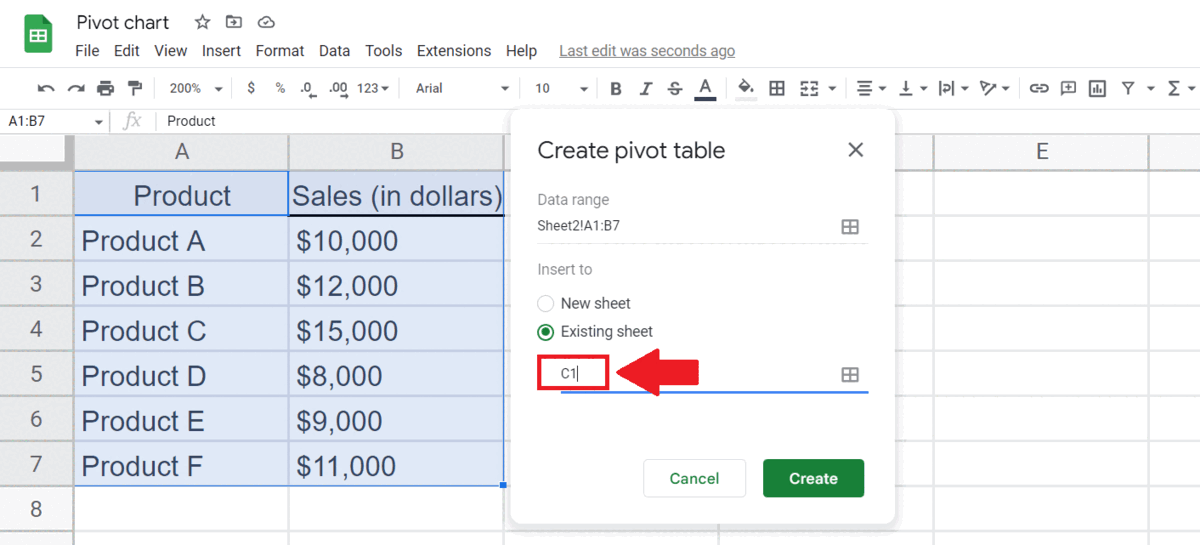Screen dimensions: 1200x545
Task: Open the borders tool
Action: 776,88
